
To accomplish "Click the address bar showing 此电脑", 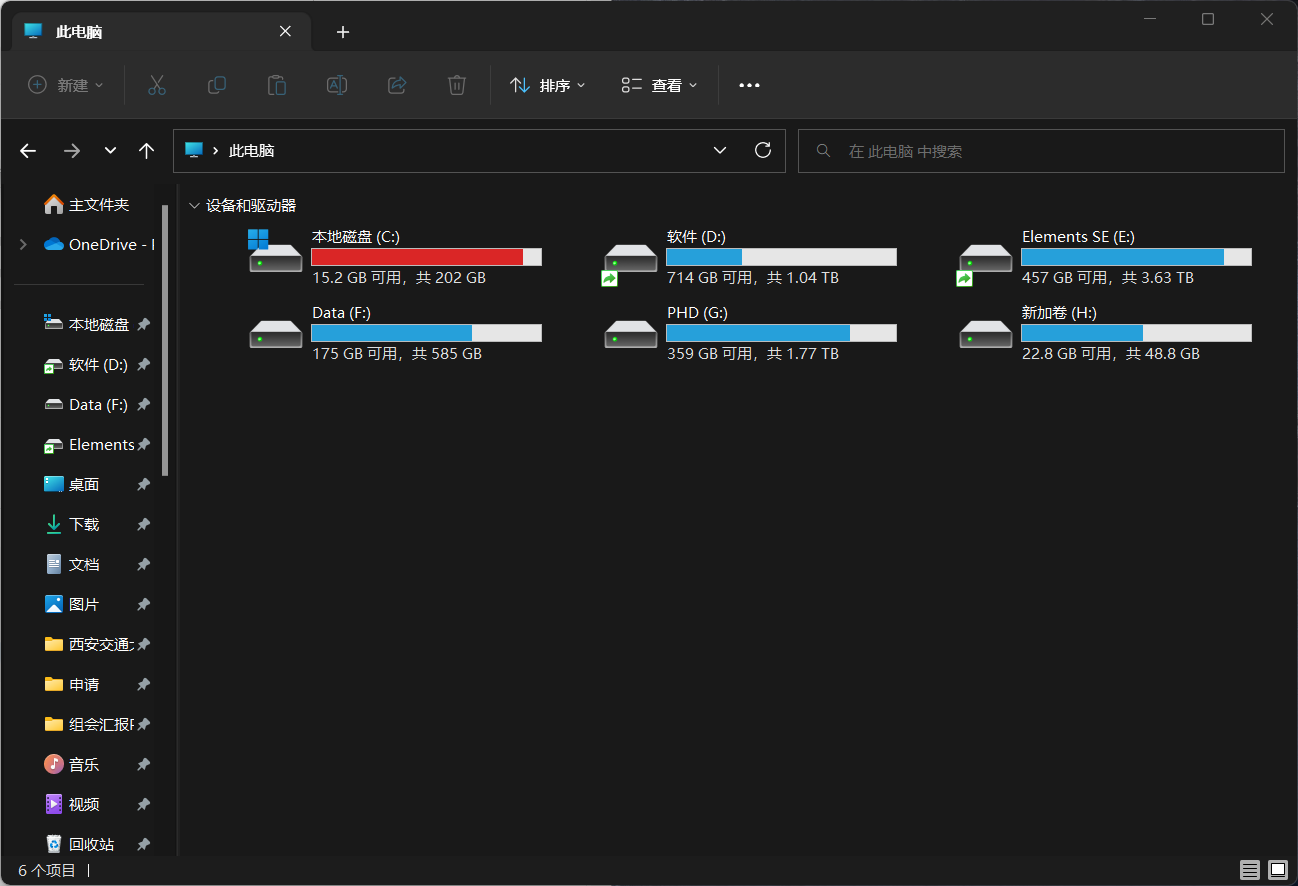I will [x=479, y=151].
